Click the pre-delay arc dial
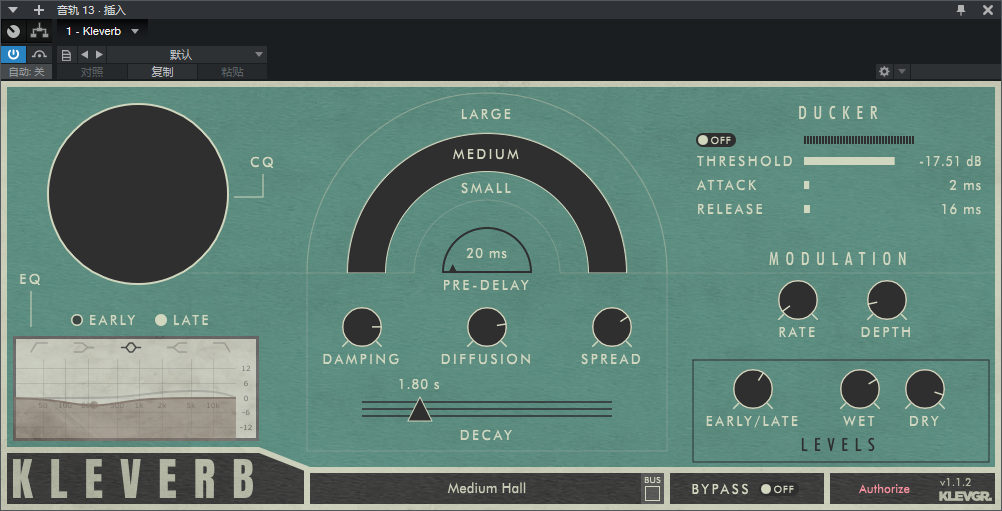Image resolution: width=1002 pixels, height=511 pixels. (x=487, y=251)
